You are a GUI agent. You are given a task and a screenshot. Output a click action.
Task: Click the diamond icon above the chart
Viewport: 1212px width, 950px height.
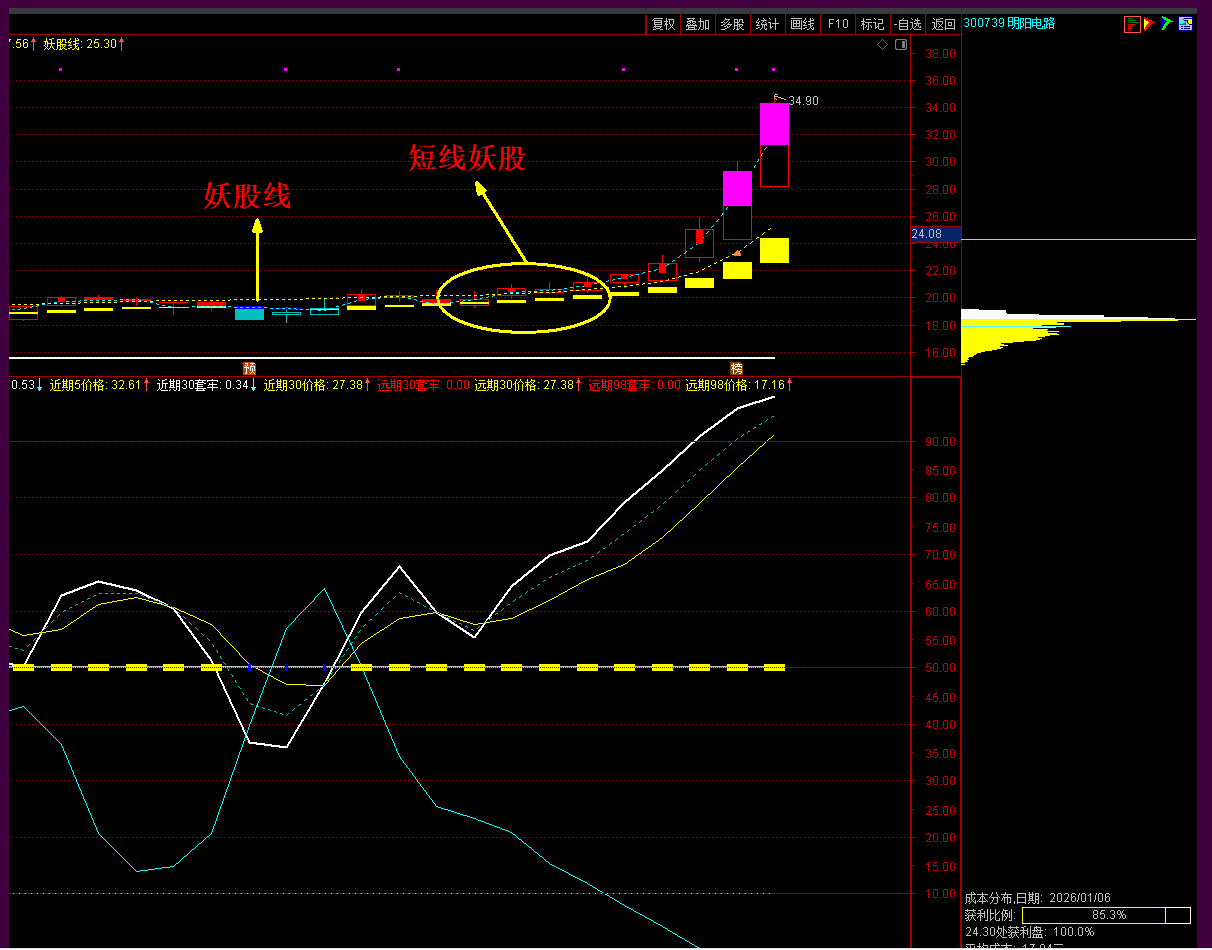tap(883, 44)
